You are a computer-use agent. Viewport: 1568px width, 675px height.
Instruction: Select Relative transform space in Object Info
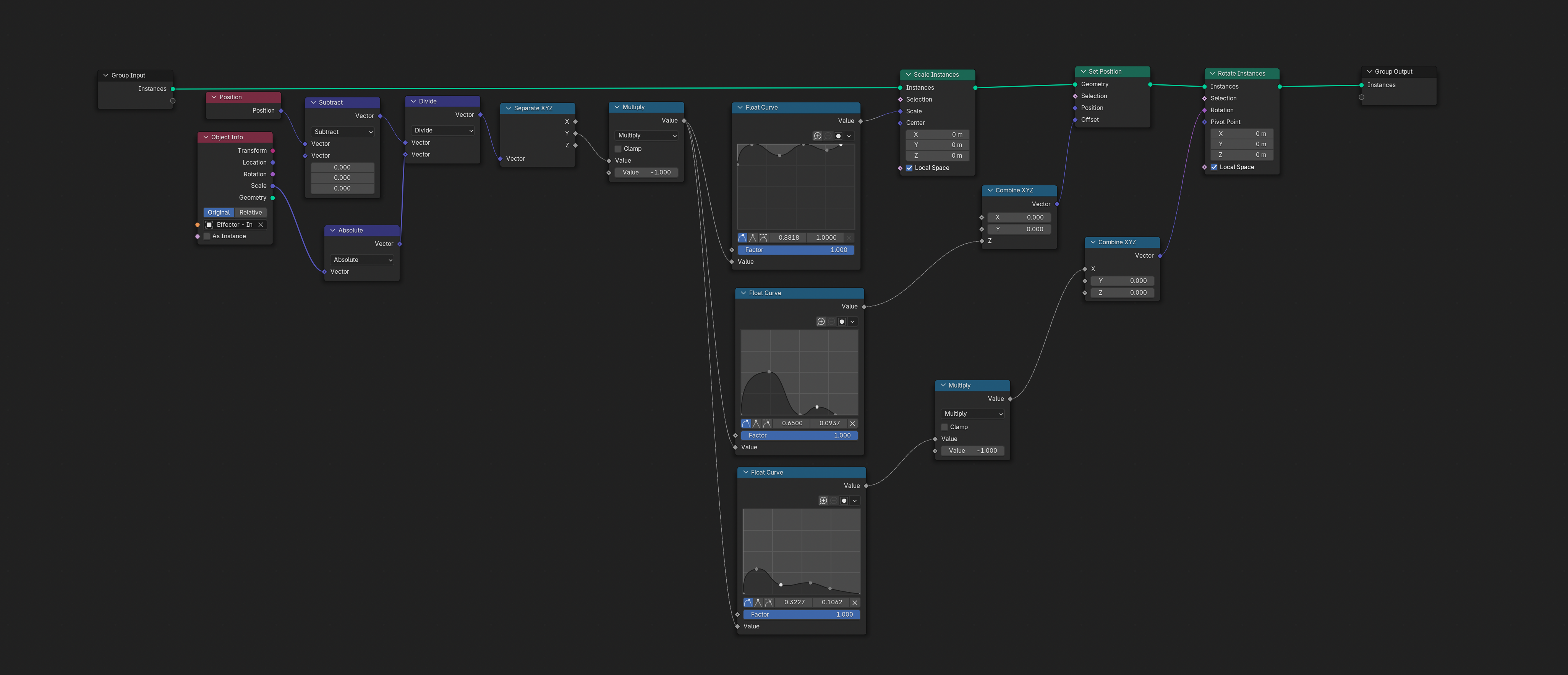[251, 213]
